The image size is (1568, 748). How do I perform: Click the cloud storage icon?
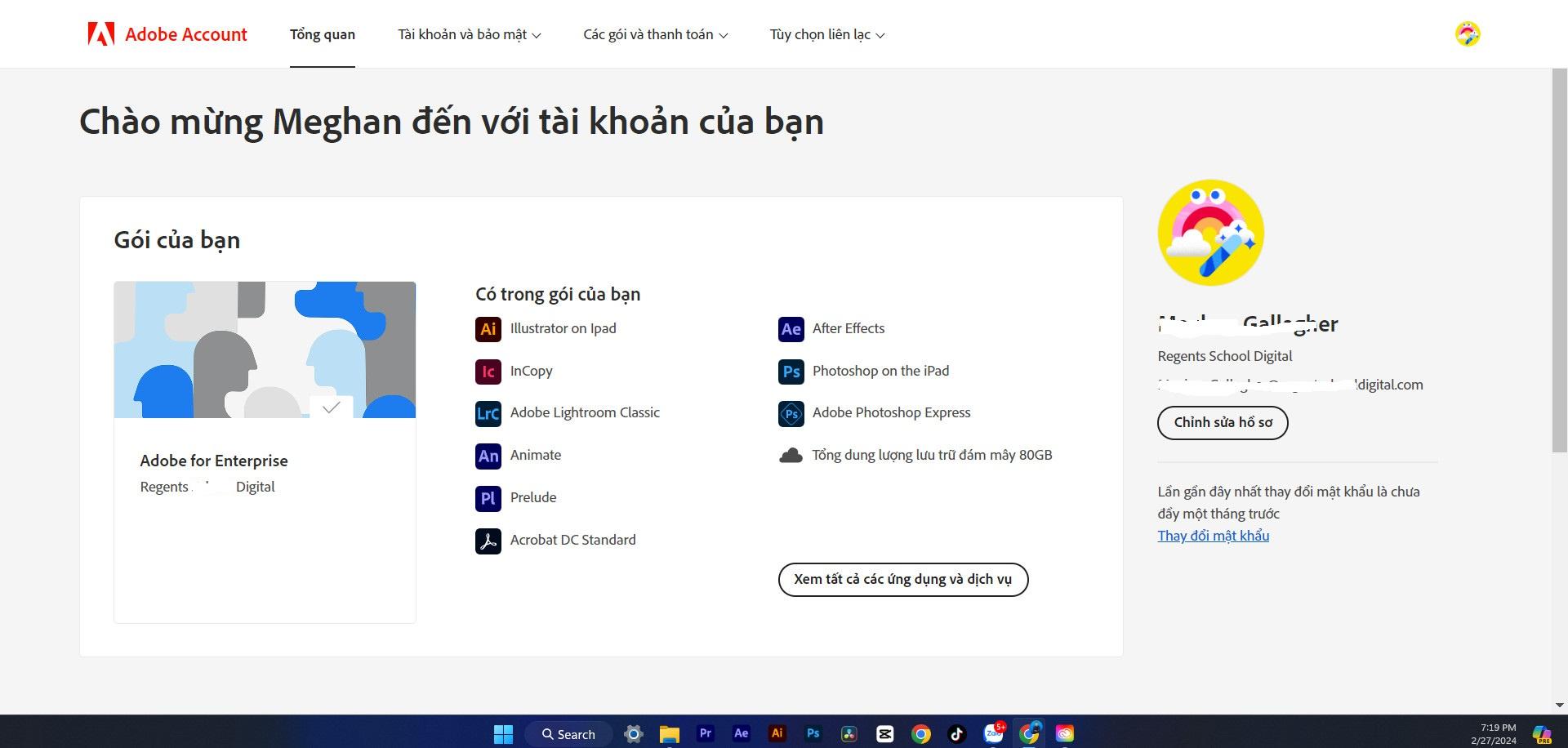(791, 456)
